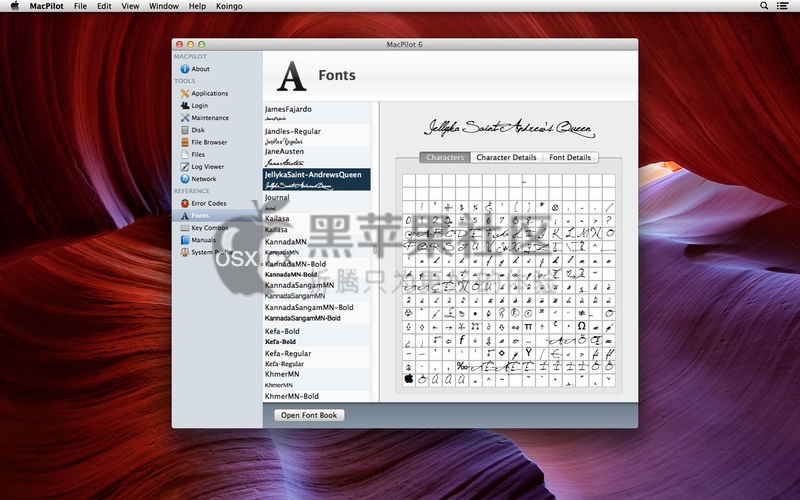Select the Omega glyph in character grid
Viewport: 800px width, 500px height.
click(x=582, y=326)
